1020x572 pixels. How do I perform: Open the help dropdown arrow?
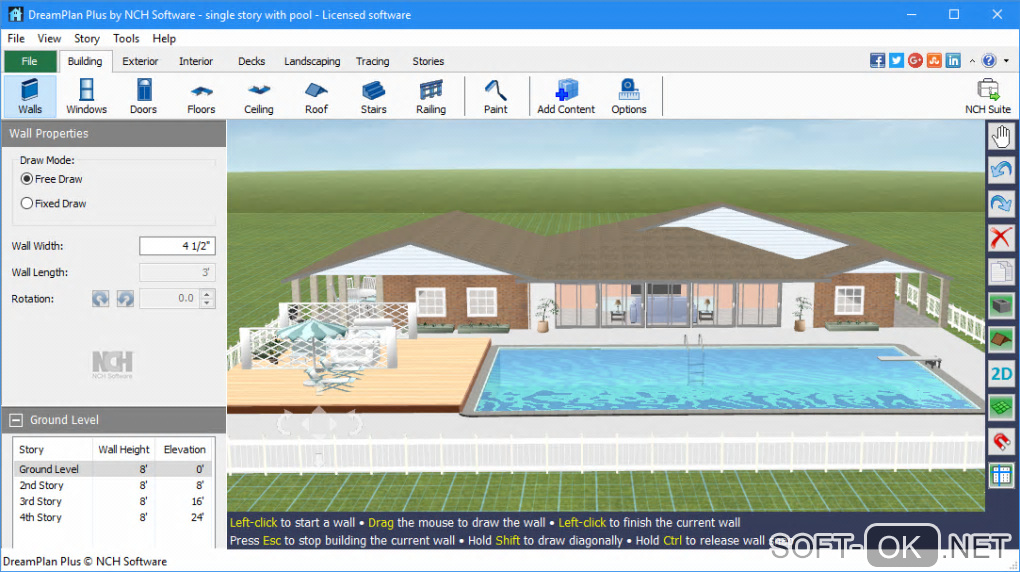(x=1006, y=61)
